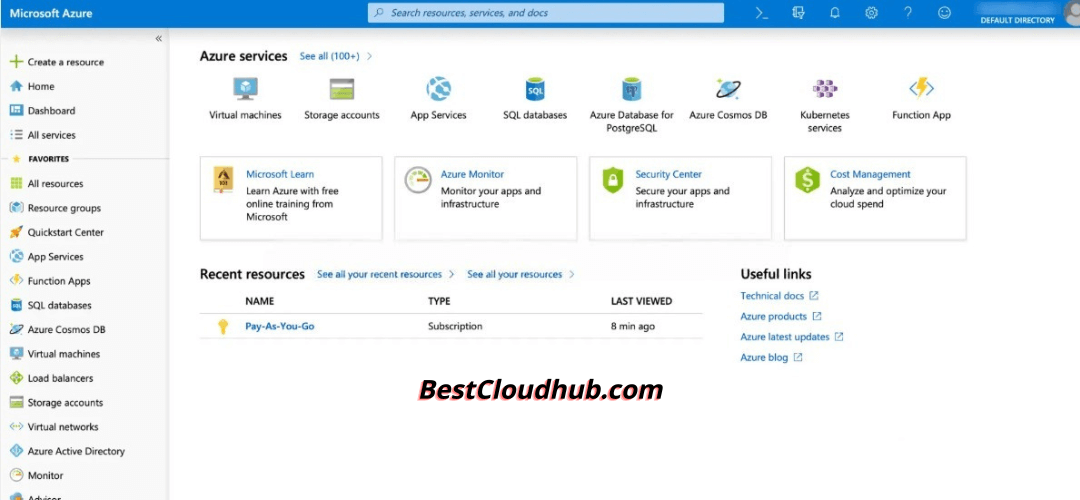Image resolution: width=1080 pixels, height=500 pixels.
Task: Open the Help question mark
Action: (908, 13)
